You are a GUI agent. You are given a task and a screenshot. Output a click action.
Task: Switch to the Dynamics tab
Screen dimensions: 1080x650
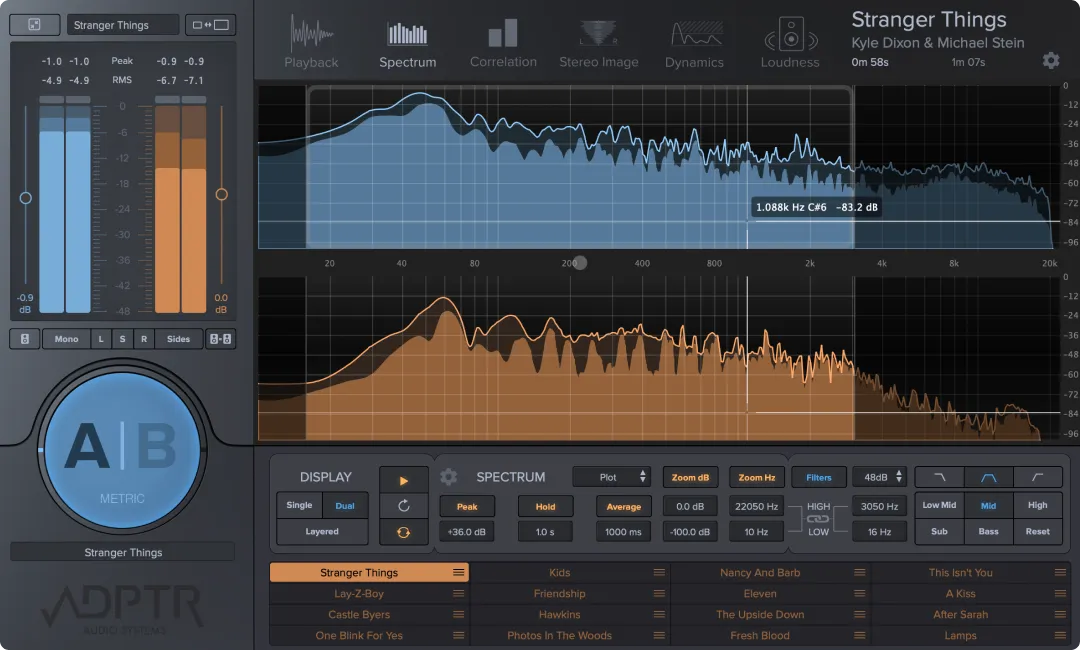694,43
